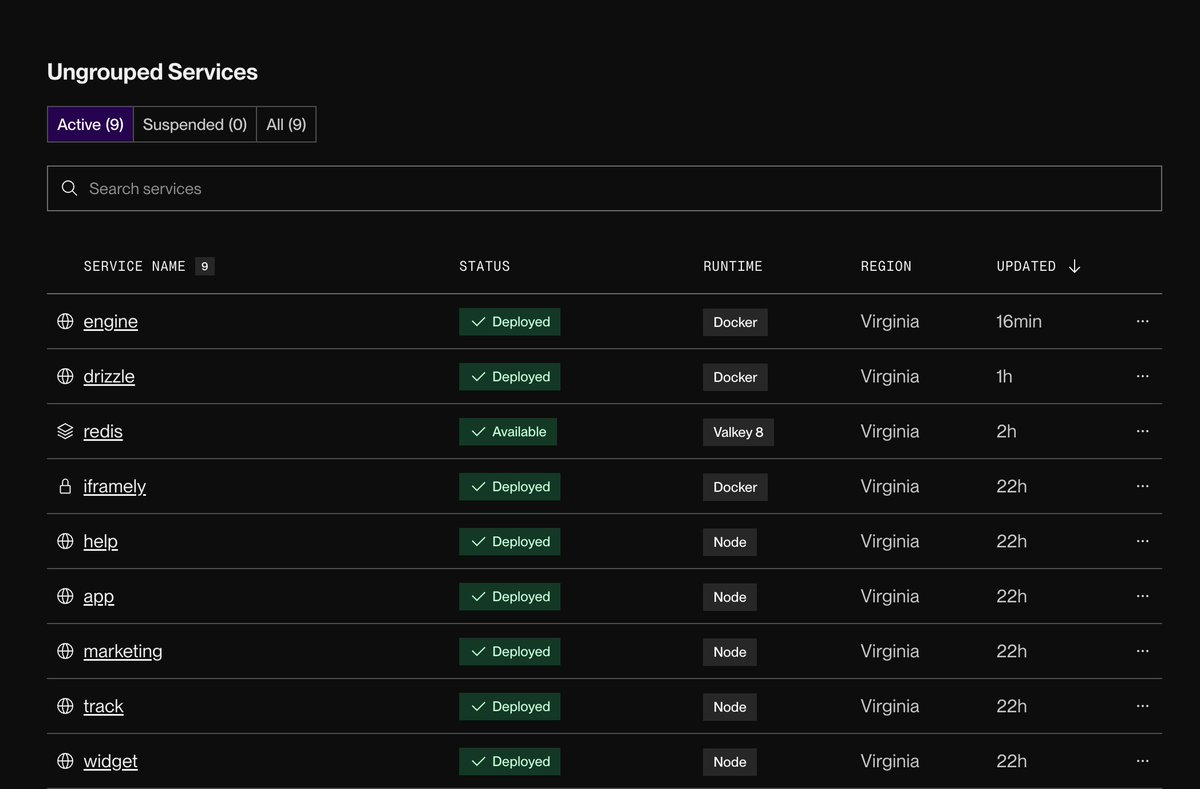
Task: Open the more-options menu for app
Action: coord(1143,596)
